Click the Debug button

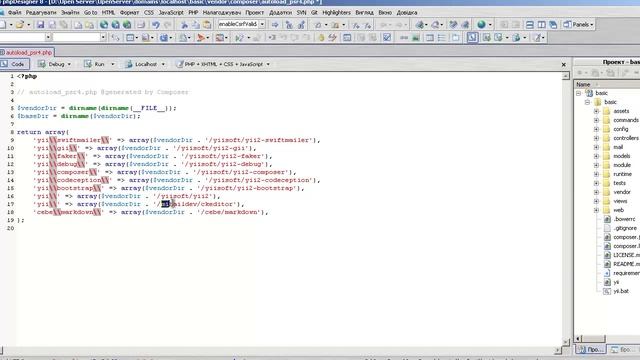[x=52, y=64]
